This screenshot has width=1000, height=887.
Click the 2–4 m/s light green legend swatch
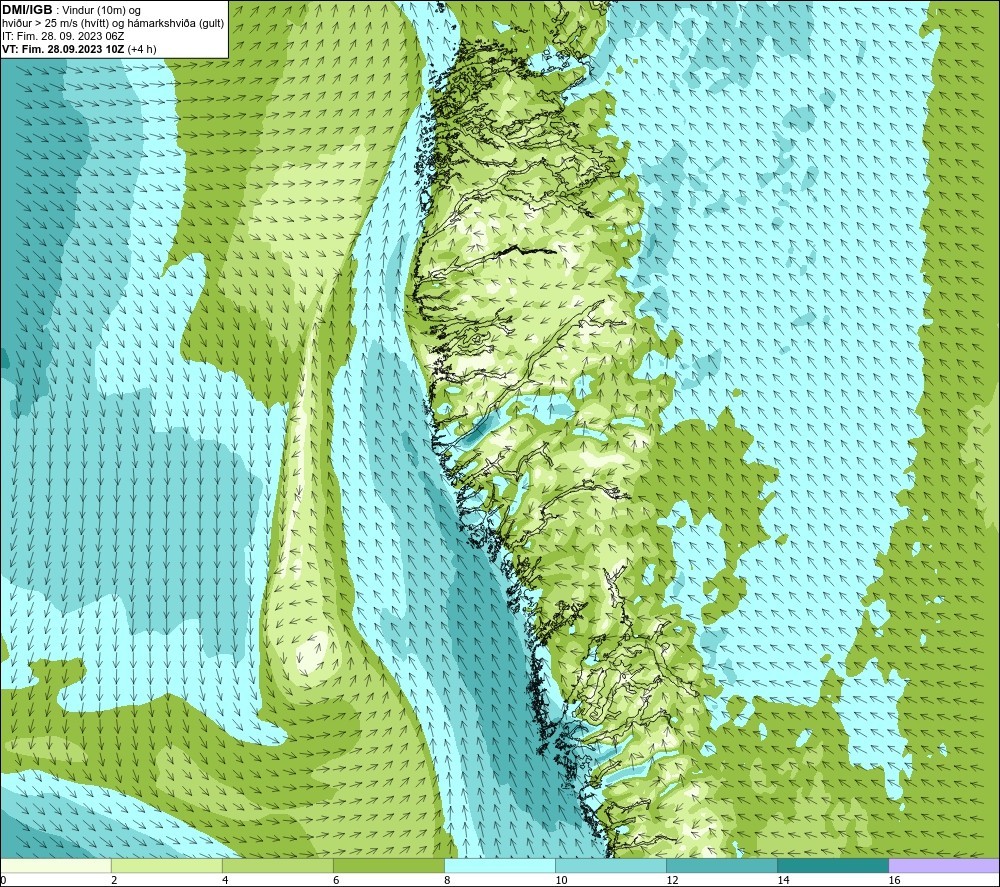[x=166, y=866]
